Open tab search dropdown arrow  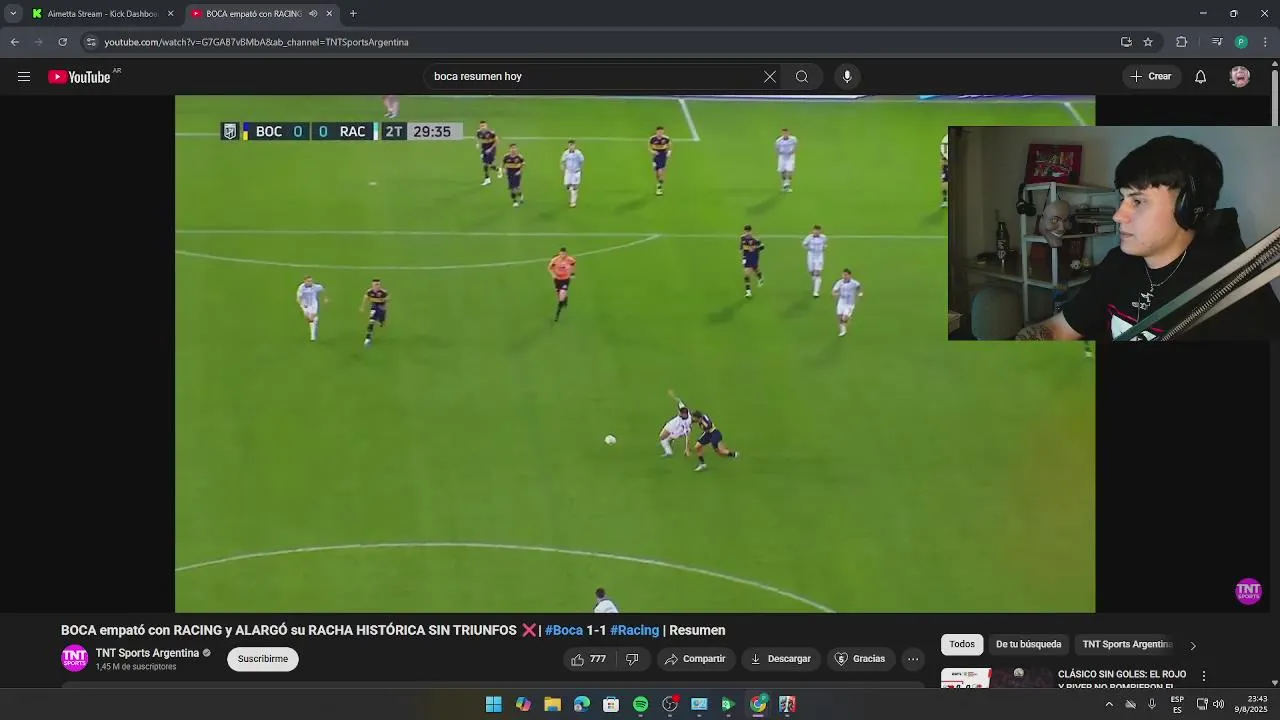point(13,14)
